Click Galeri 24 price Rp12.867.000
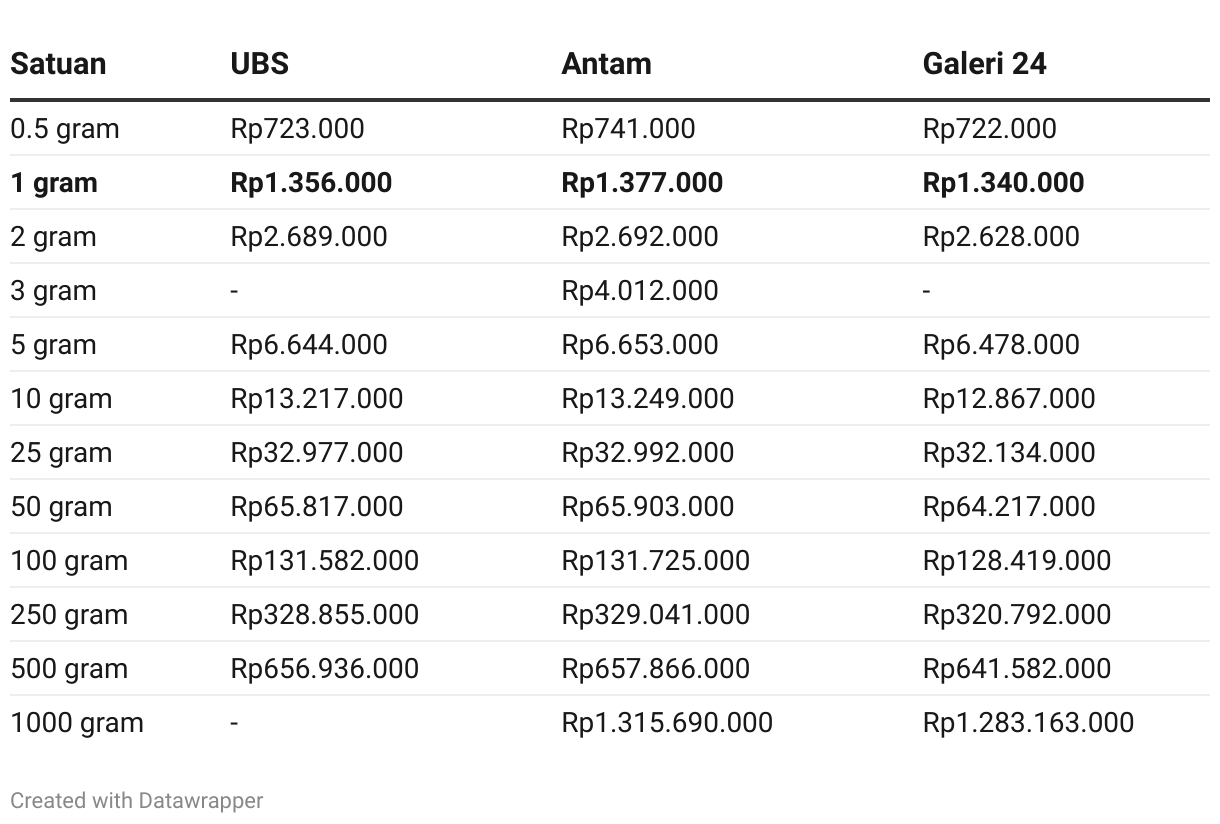 coord(1009,399)
